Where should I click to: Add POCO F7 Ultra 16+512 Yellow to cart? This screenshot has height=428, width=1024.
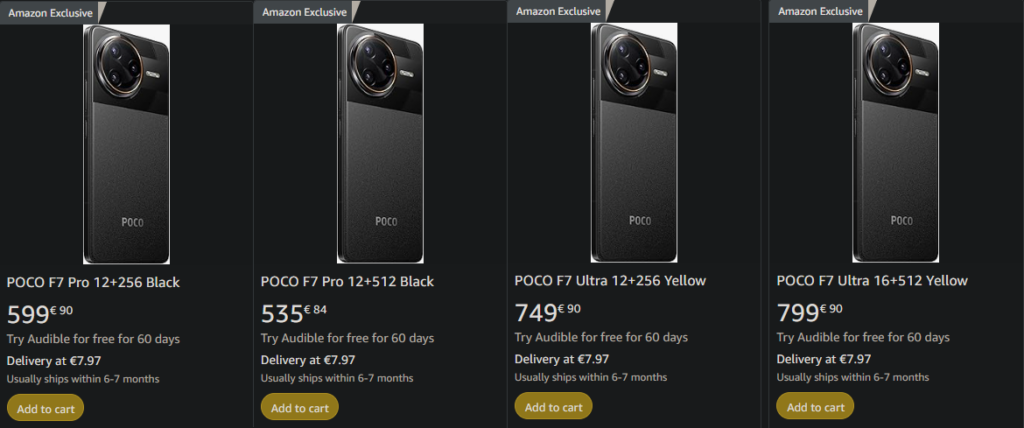click(815, 407)
